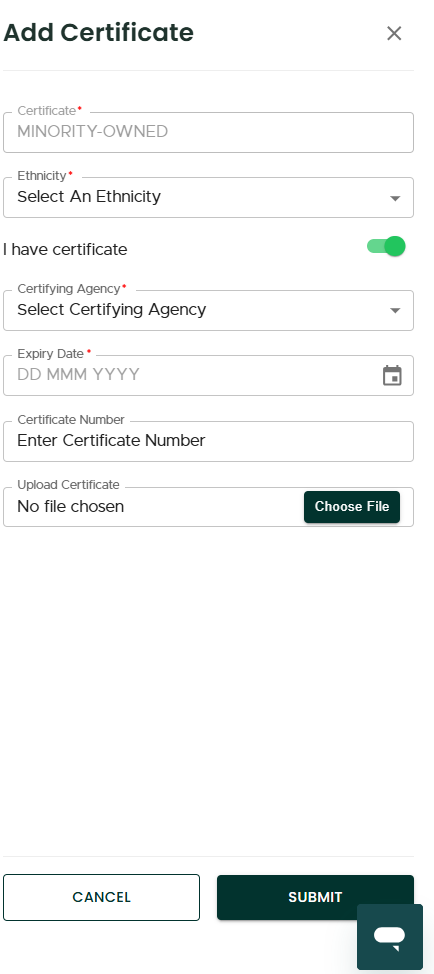Toggle off the 'I have certificate' switch

386,247
